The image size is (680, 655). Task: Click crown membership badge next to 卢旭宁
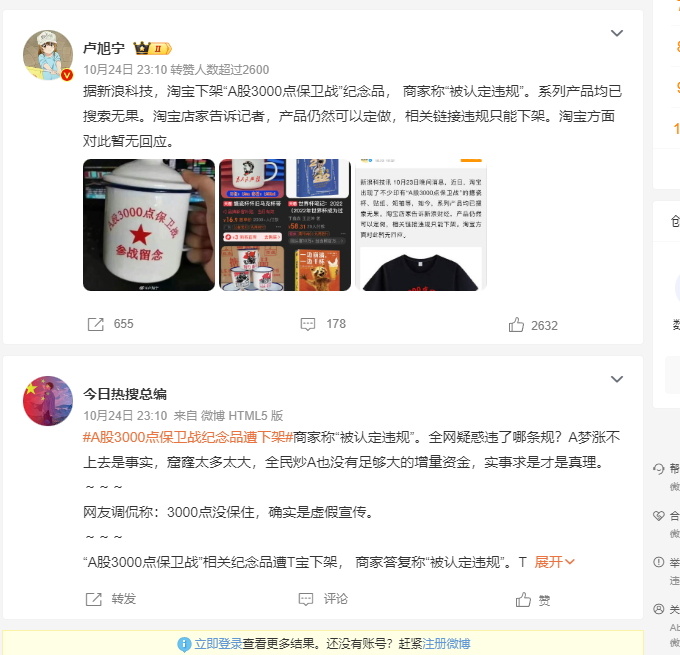coord(152,48)
